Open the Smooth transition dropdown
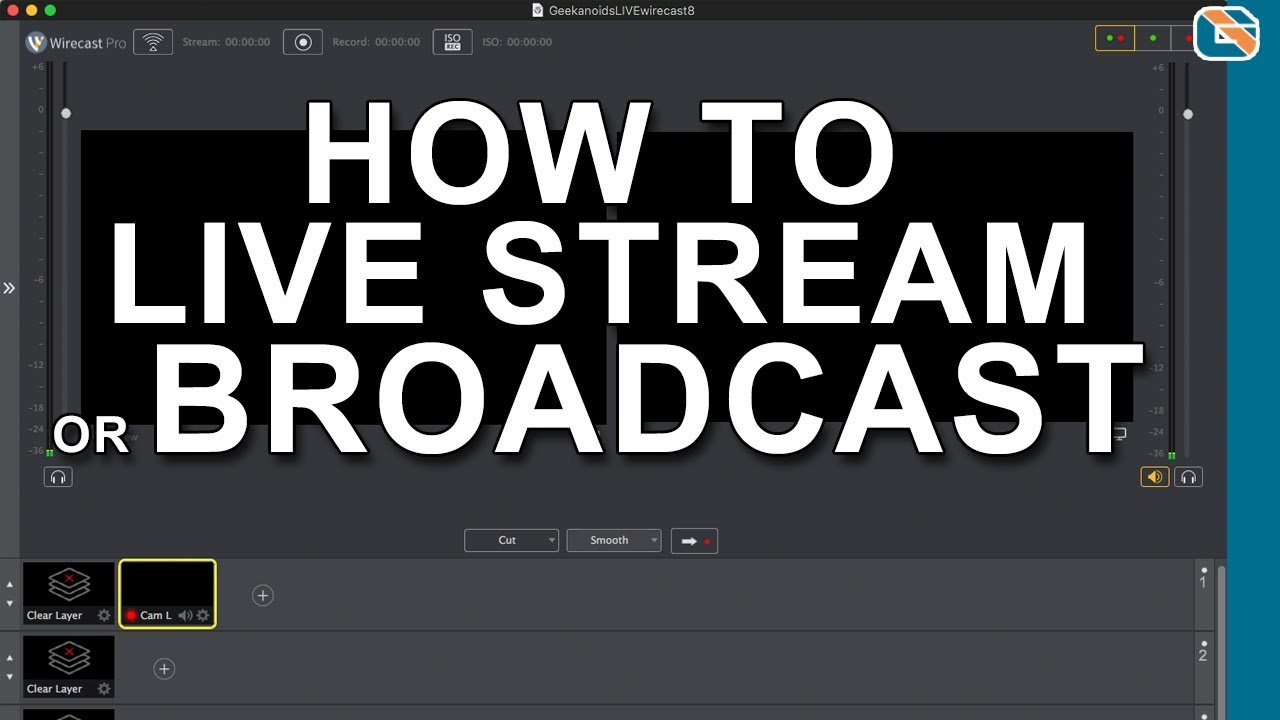The width and height of the screenshot is (1280, 720). pyautogui.click(x=614, y=540)
